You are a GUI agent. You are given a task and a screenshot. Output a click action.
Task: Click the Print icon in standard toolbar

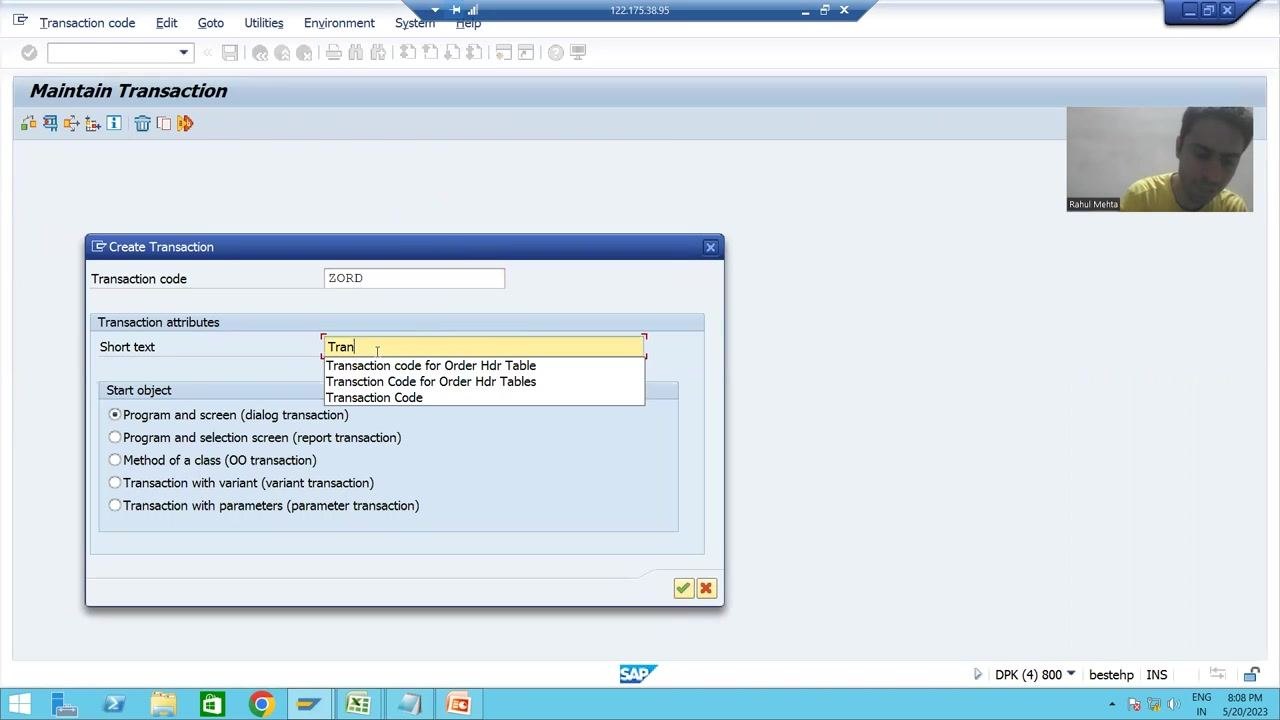click(x=334, y=52)
